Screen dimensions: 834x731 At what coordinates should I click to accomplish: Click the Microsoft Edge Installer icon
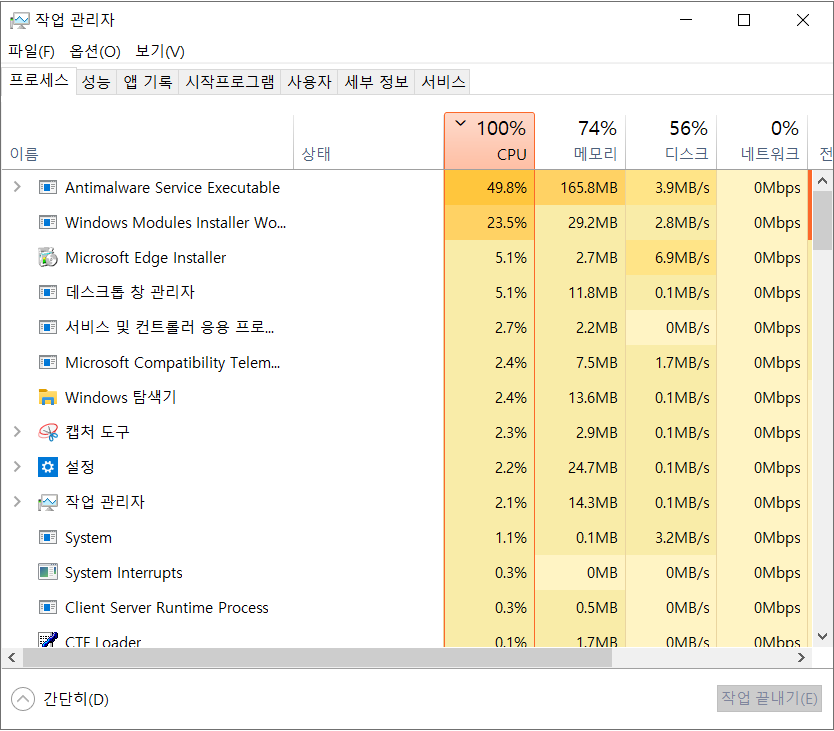pyautogui.click(x=48, y=257)
